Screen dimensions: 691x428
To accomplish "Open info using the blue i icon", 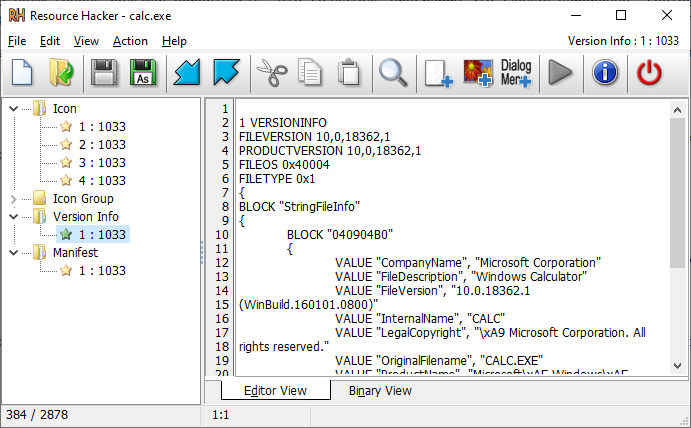I will pos(605,73).
